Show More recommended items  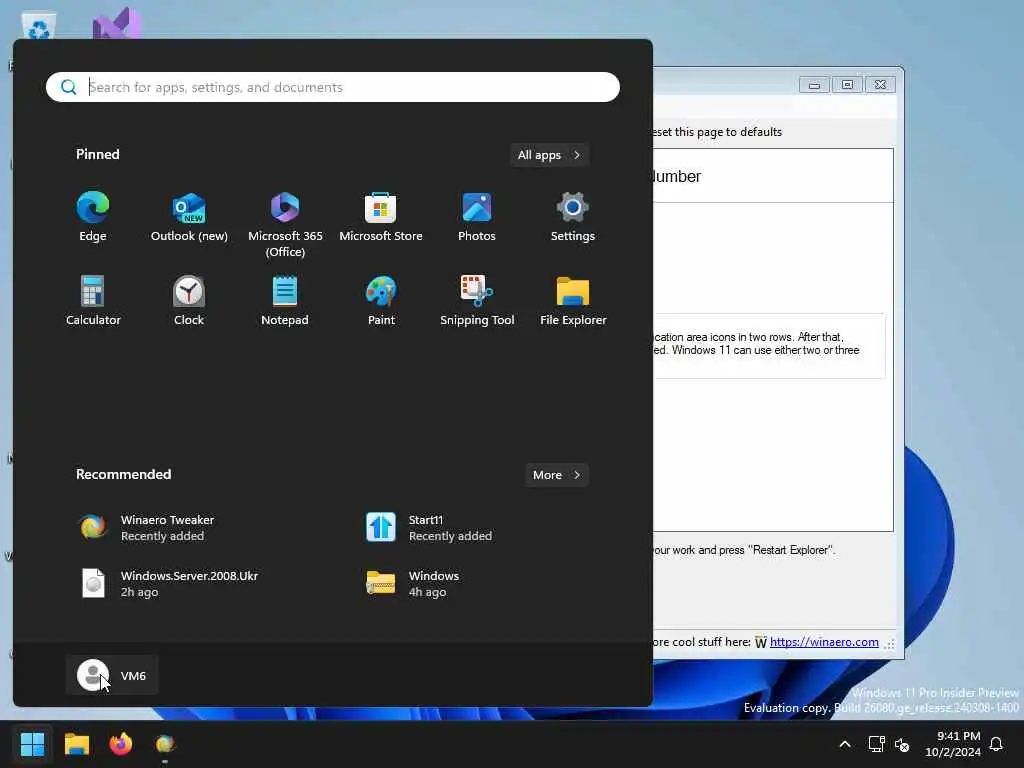[556, 475]
